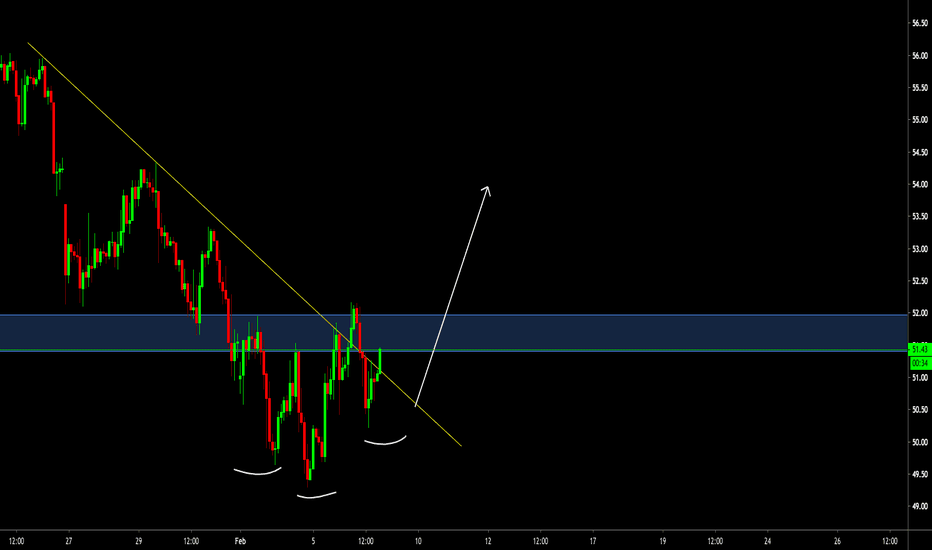Pick the 53.50 value on price axis
The image size is (932, 550).
[920, 217]
